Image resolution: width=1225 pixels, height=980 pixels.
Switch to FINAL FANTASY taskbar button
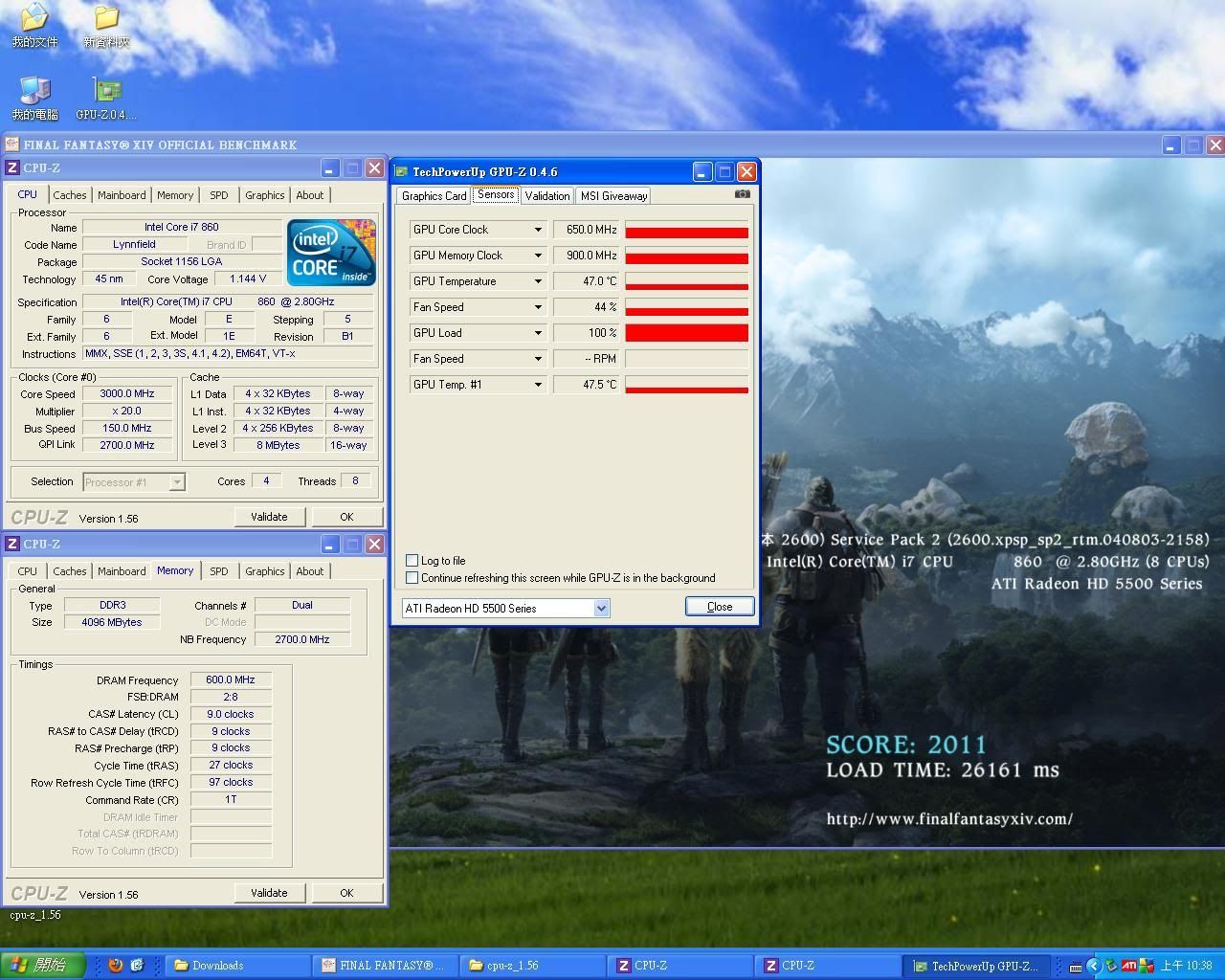click(x=387, y=966)
